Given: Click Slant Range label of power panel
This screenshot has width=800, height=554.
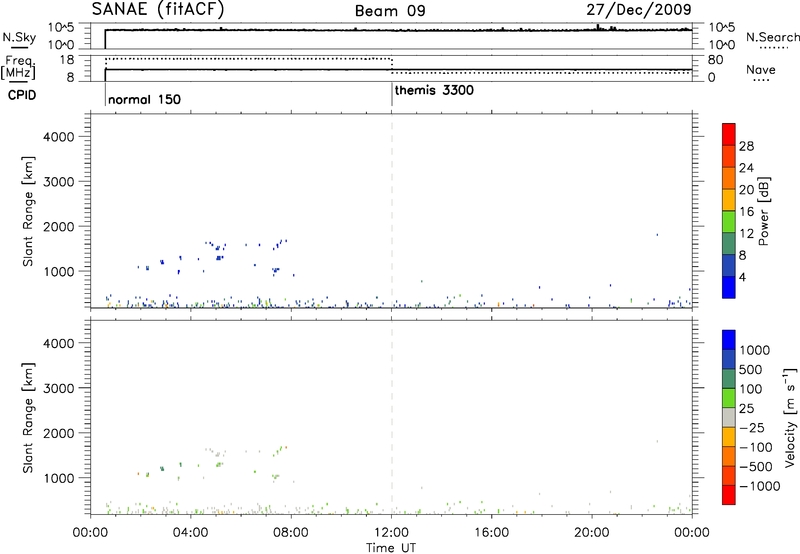Looking at the screenshot, I should pyautogui.click(x=28, y=211).
